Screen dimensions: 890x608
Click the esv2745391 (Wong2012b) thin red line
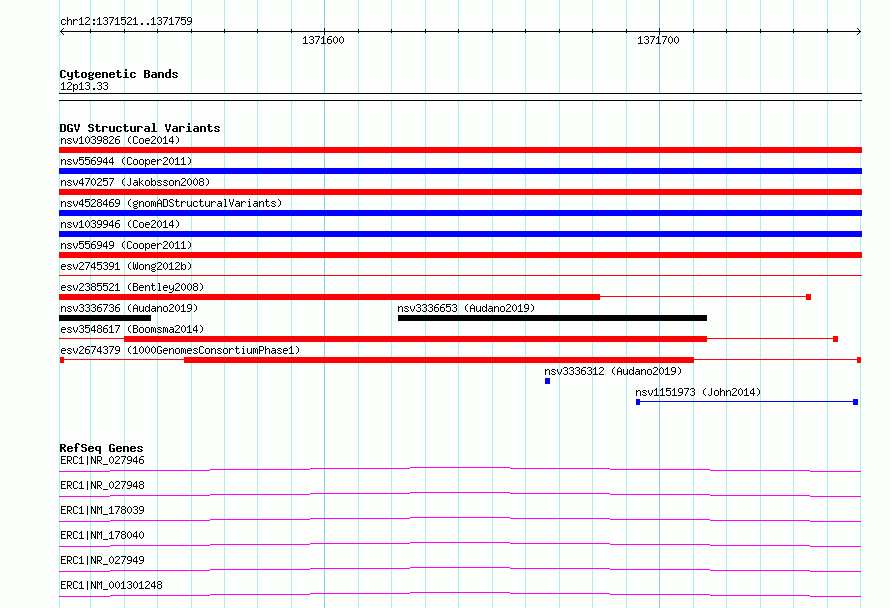460,275
